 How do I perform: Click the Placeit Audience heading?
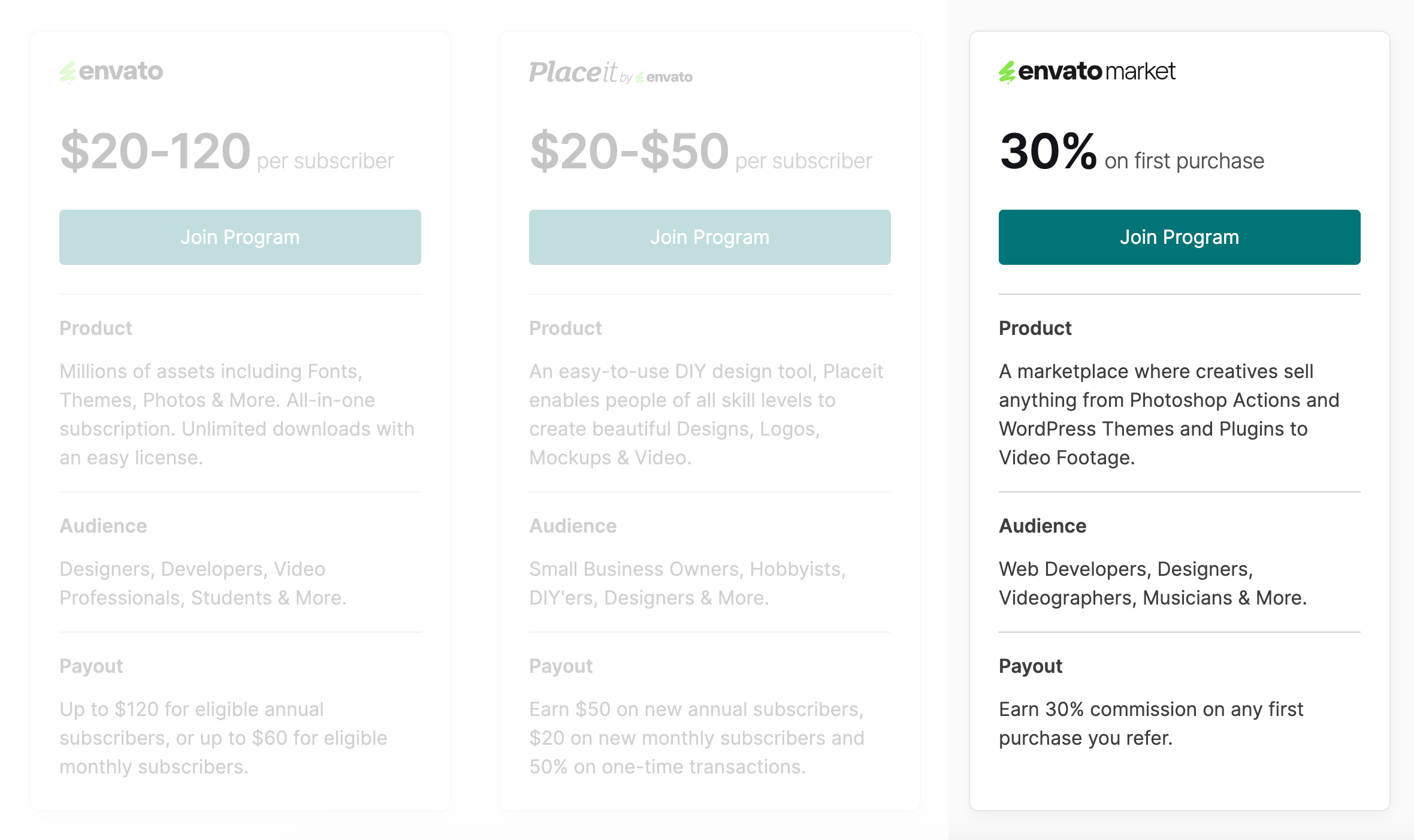572,525
